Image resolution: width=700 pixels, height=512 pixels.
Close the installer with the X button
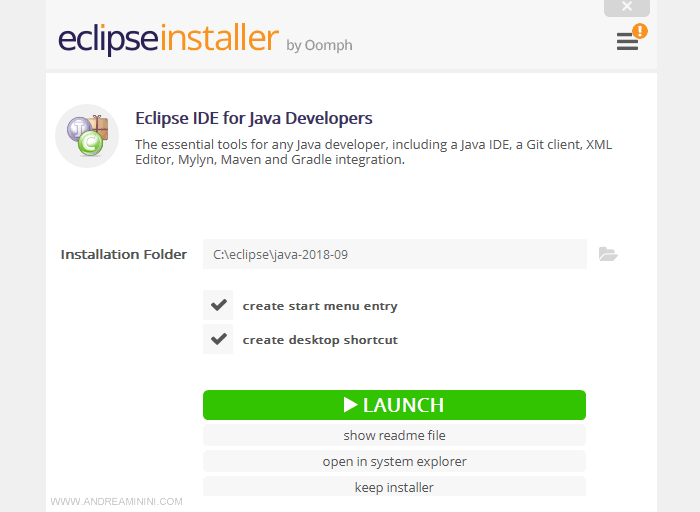(627, 7)
